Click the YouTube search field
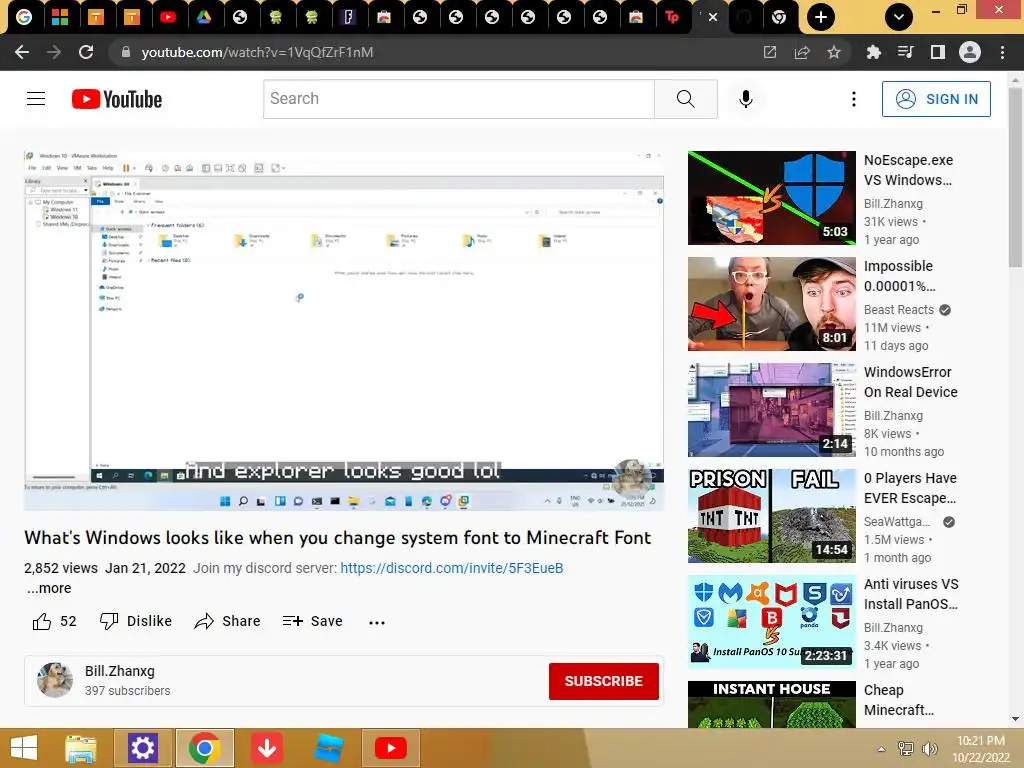 click(458, 99)
